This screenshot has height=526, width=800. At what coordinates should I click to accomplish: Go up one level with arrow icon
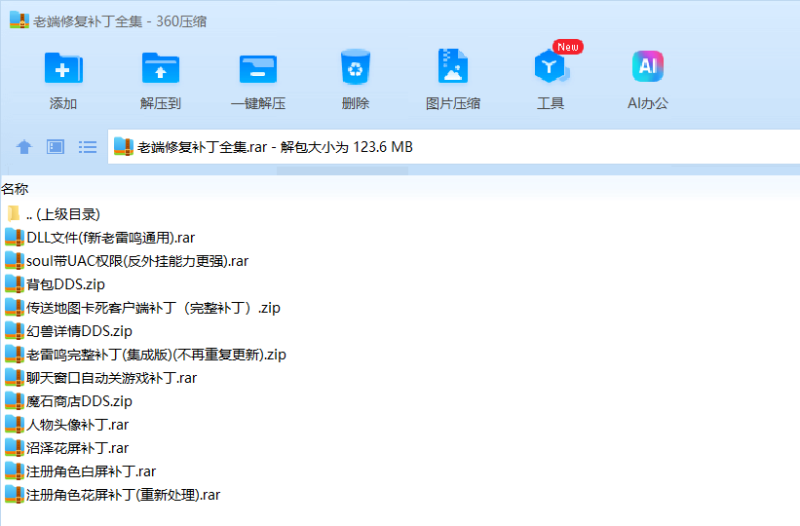point(24,147)
